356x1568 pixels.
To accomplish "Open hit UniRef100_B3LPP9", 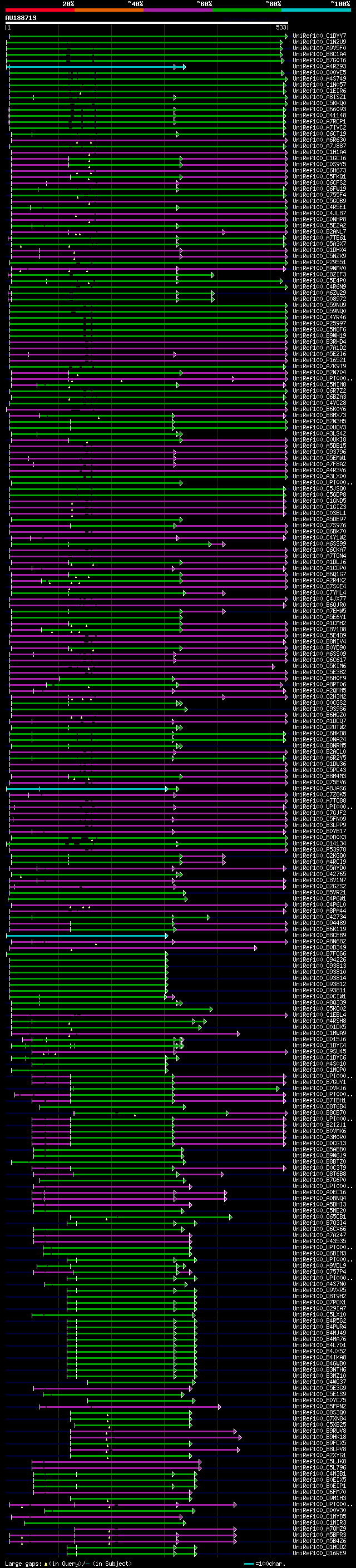I will tap(319, 825).
